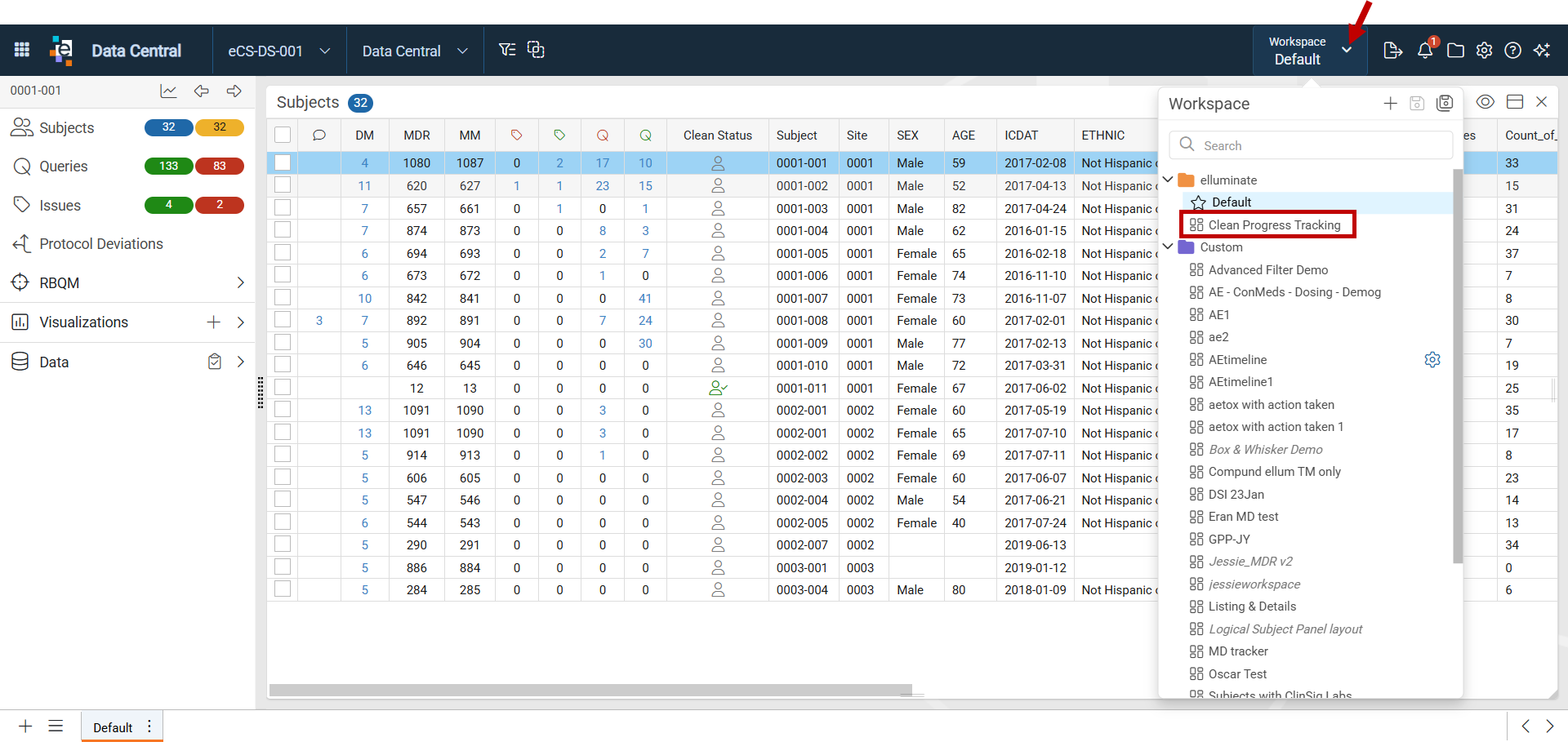Check the row checkbox for subject 0001-005
This screenshot has width=1568, height=742.
(283, 252)
